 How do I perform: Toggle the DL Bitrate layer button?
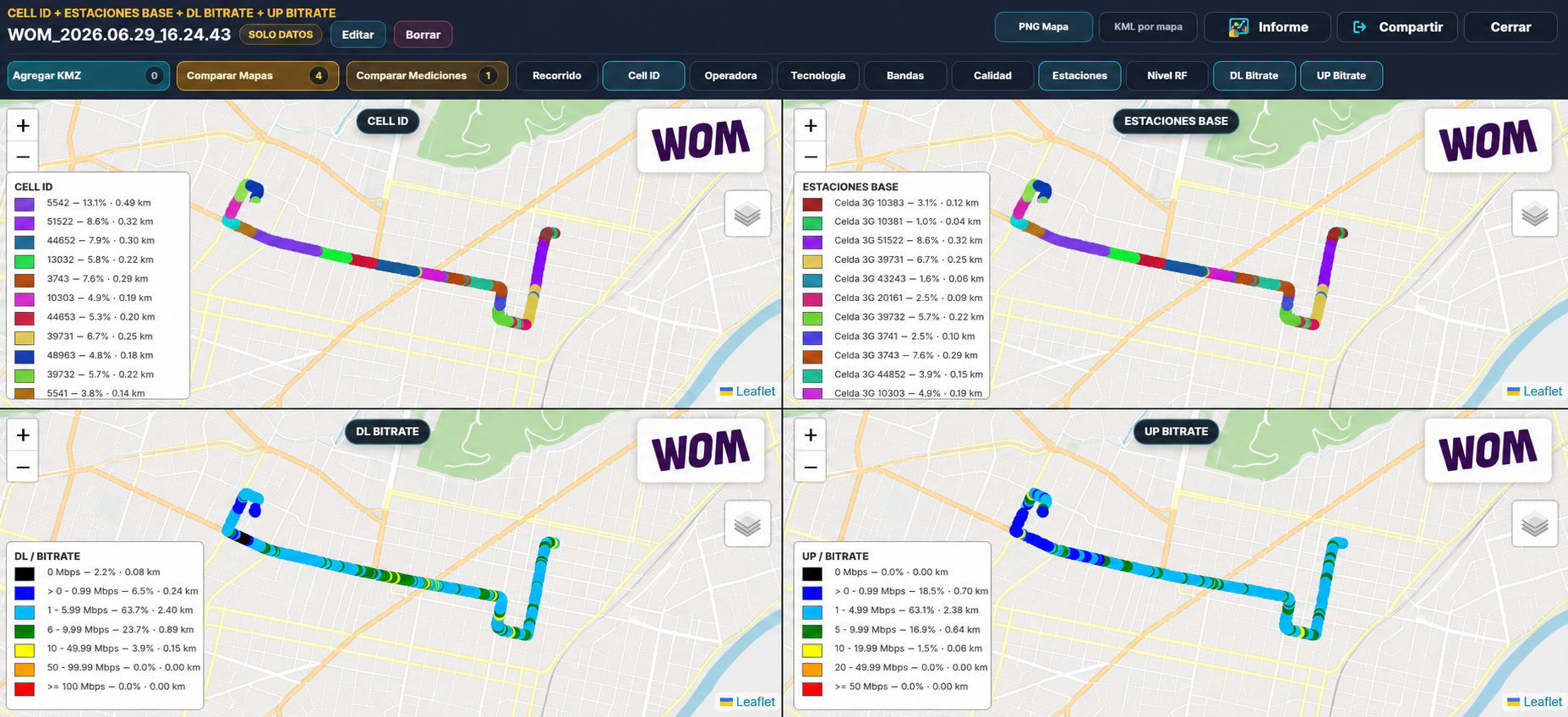coord(1254,75)
